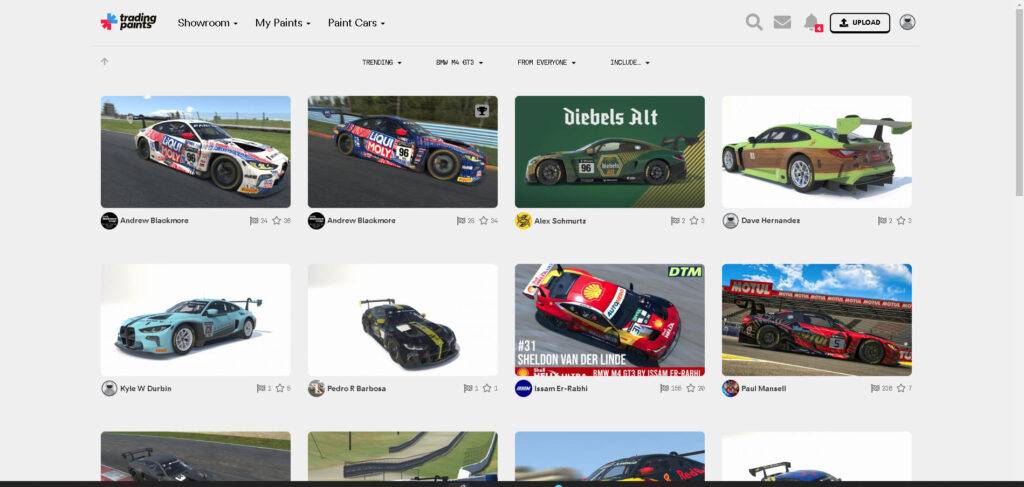The width and height of the screenshot is (1024, 487).
Task: Open Dave Hernandez profile link
Action: coord(771,221)
